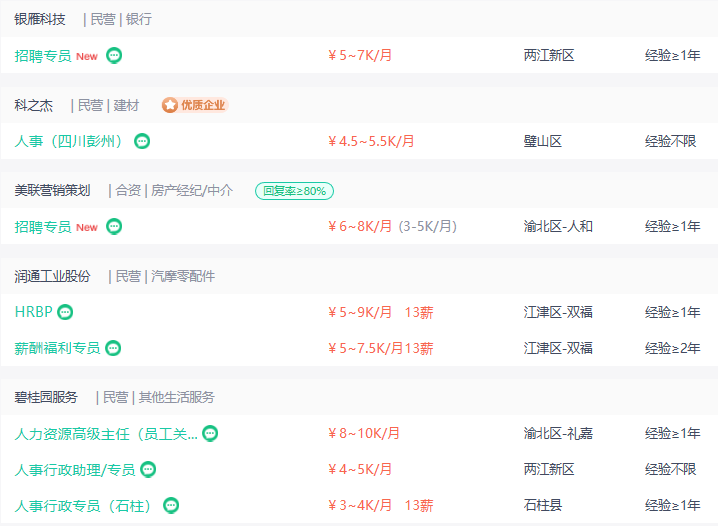Click chat bubble beside 人事行政专员（石柱）

coord(171,505)
